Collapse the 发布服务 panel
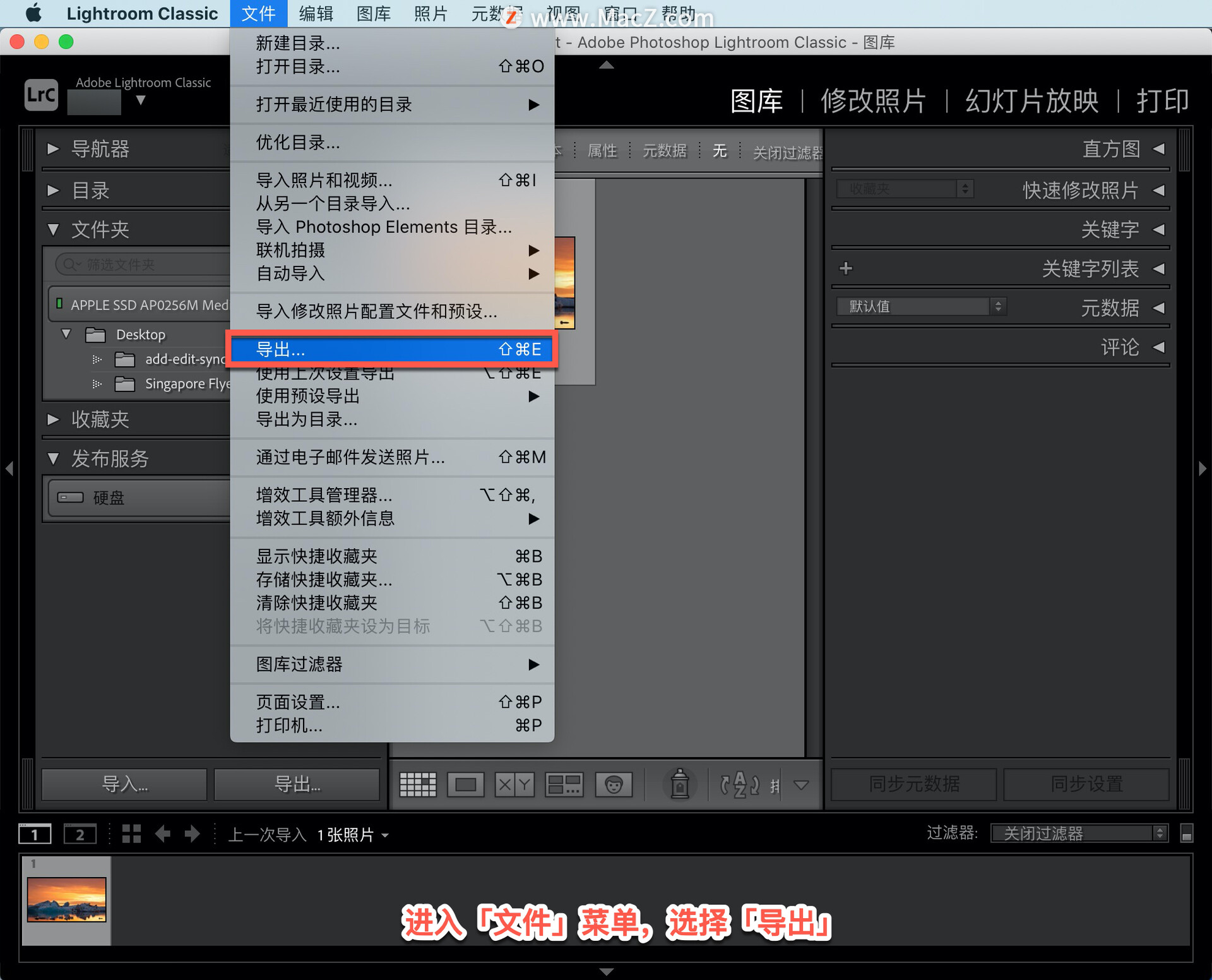The image size is (1212, 980). (x=53, y=459)
